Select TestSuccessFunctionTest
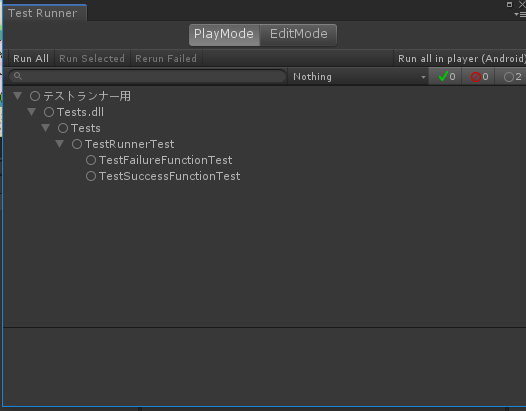This screenshot has width=526, height=411. click(169, 176)
